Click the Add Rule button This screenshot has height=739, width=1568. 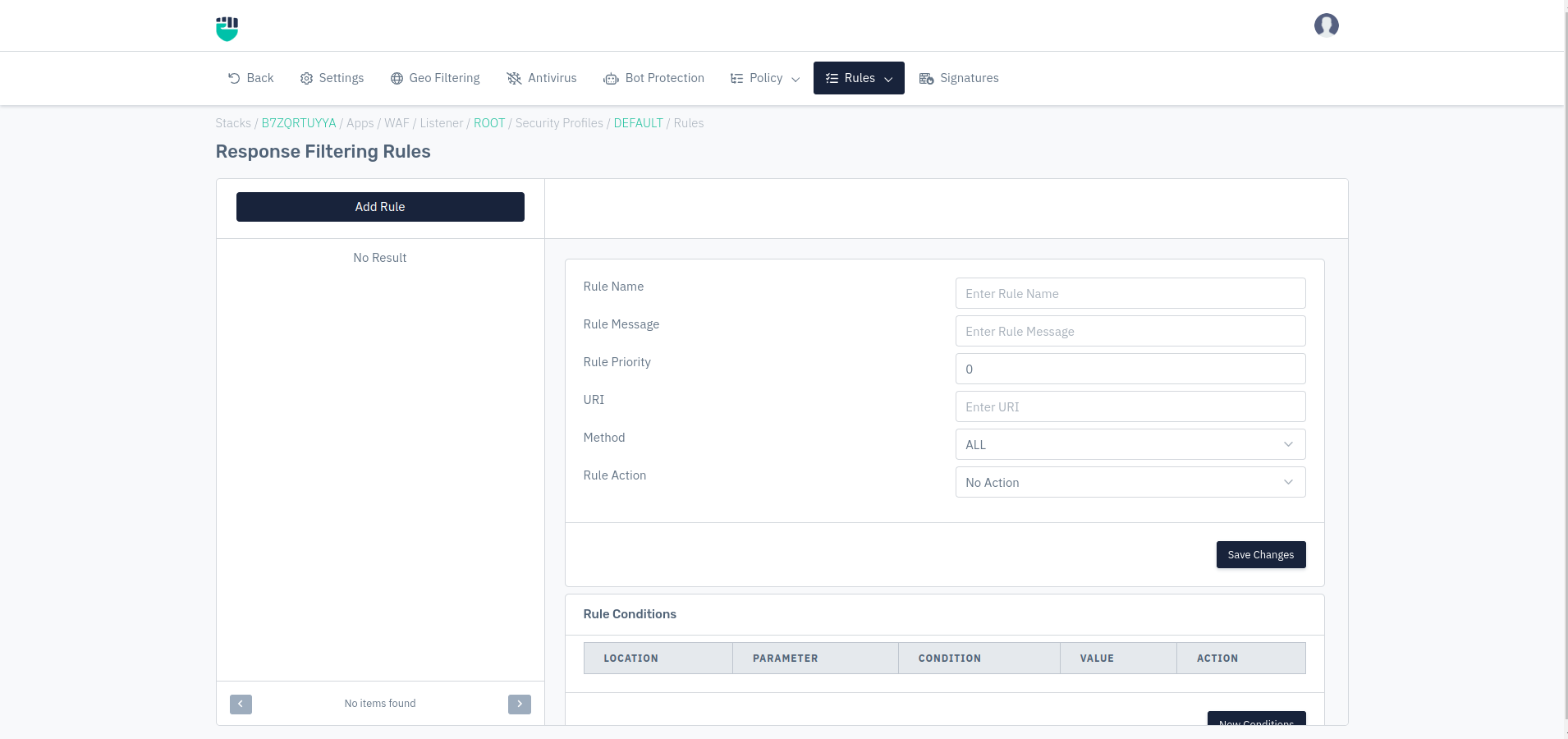coord(380,207)
